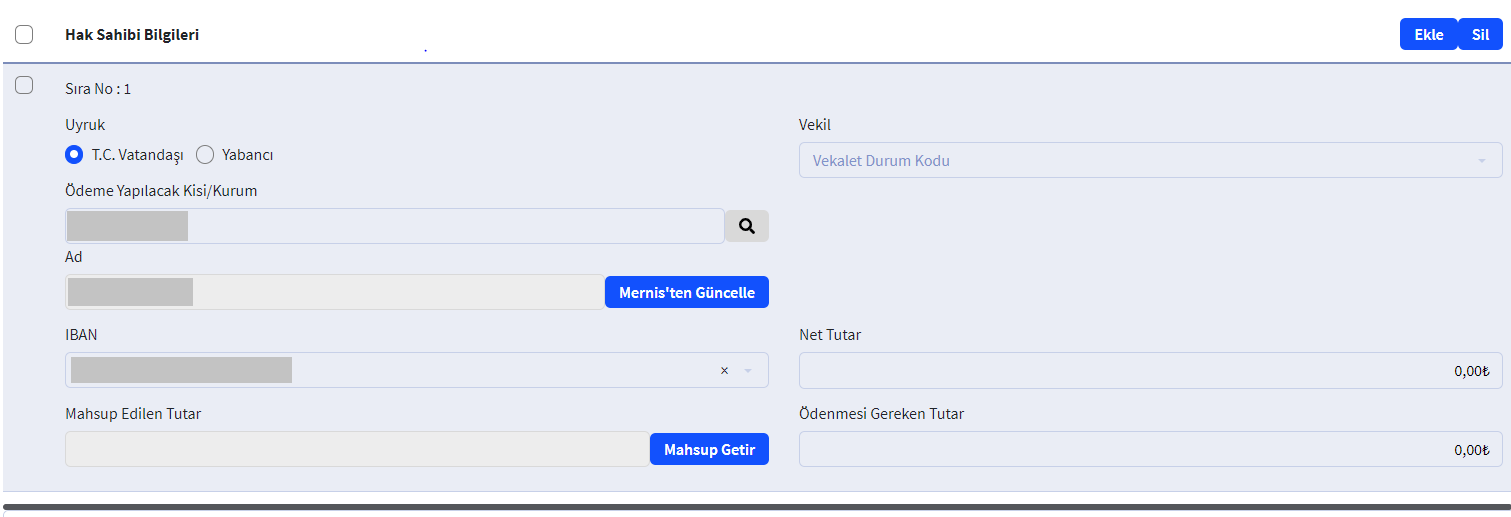Click the Mahsup Edilen Tutar field

(x=357, y=449)
